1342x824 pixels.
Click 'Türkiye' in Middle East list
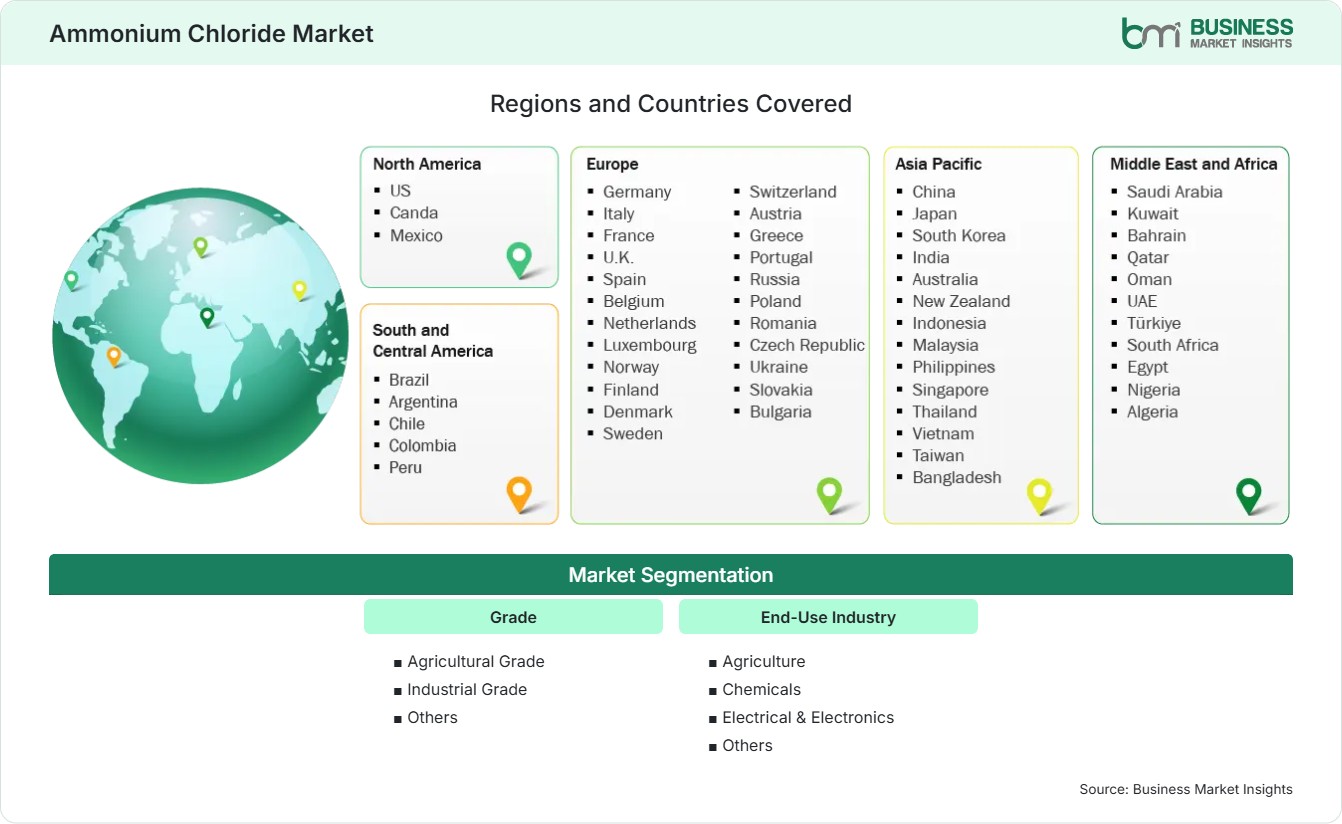point(1154,323)
